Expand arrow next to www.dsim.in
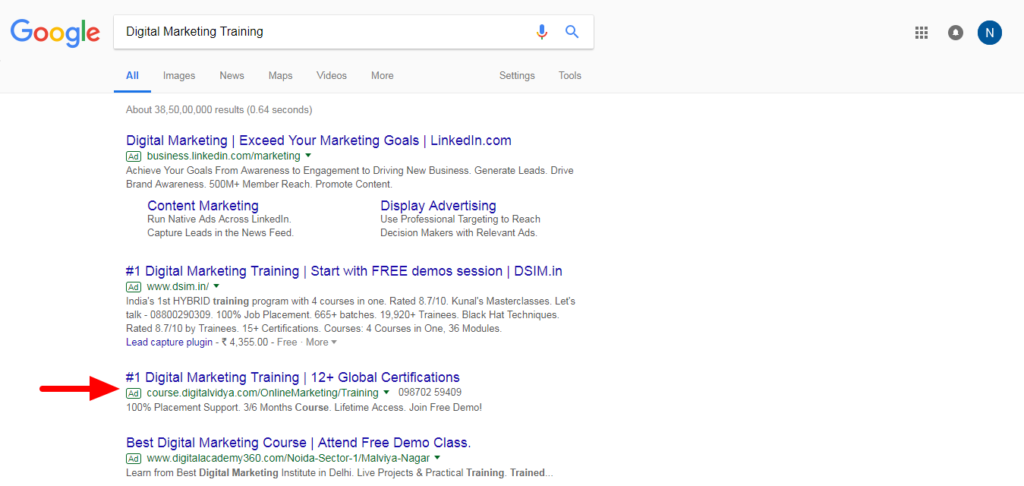The image size is (1024, 486). pyautogui.click(x=216, y=287)
